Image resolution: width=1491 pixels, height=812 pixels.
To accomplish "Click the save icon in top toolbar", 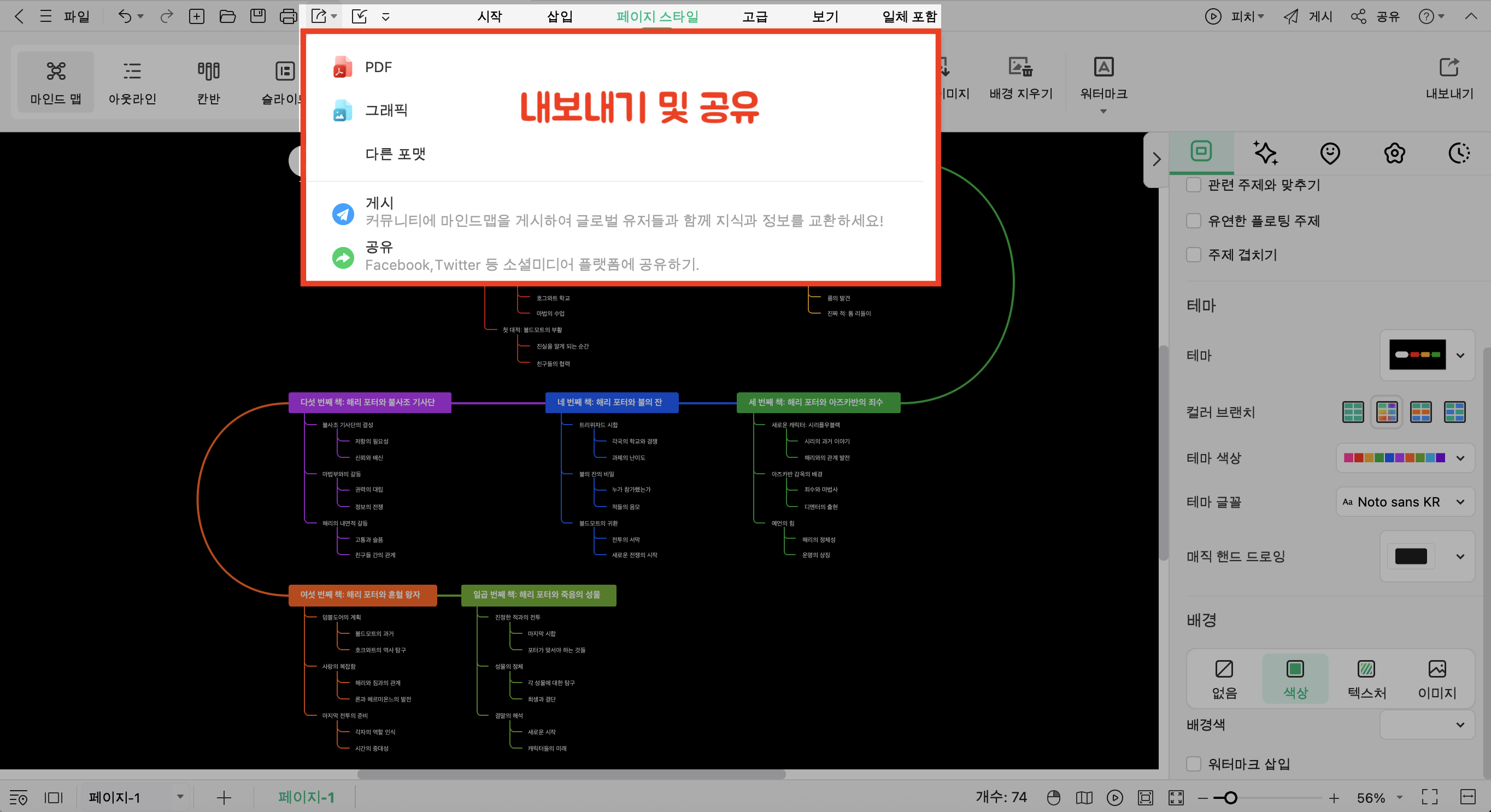I will point(257,16).
